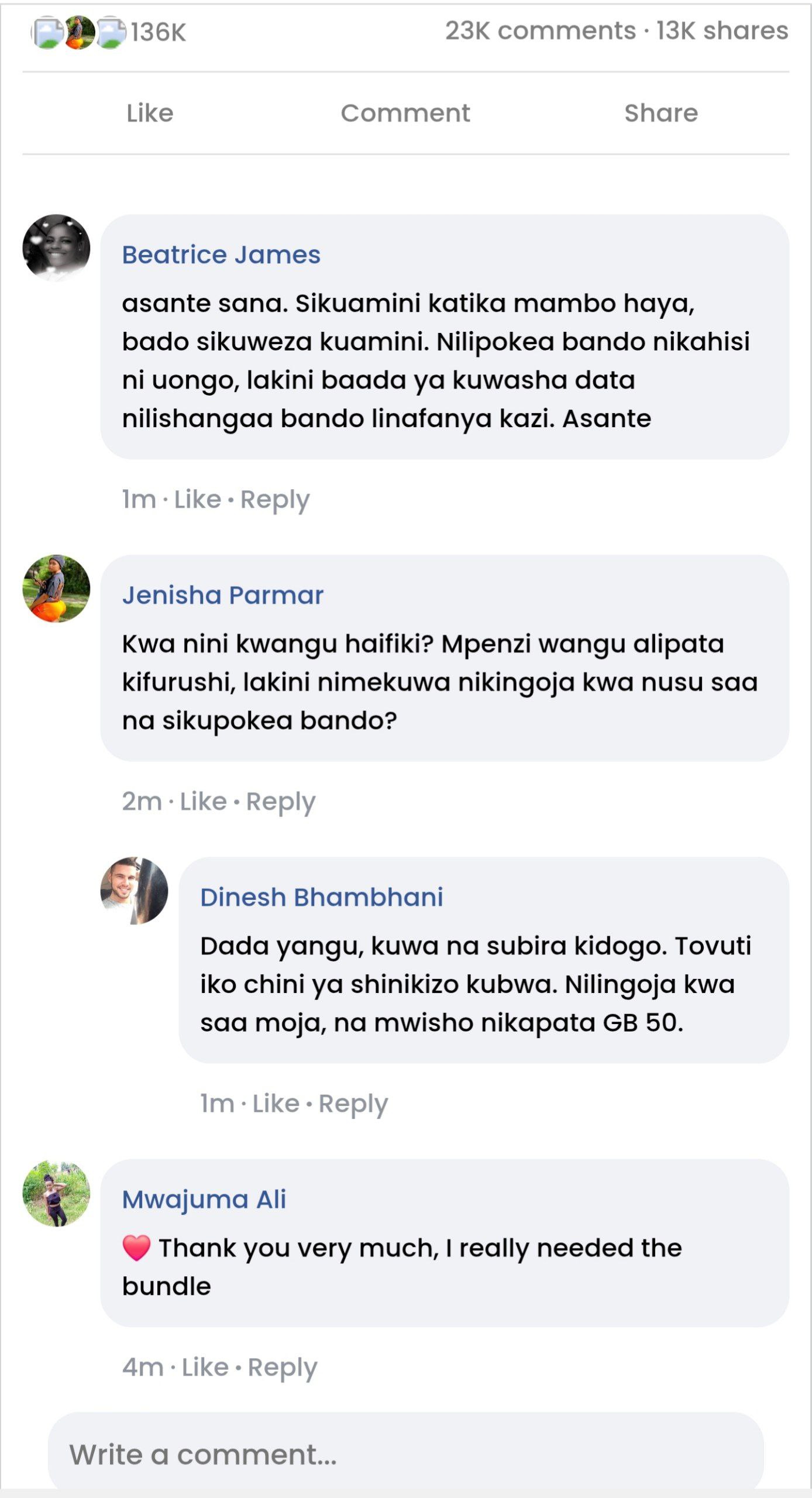Click the reaction icons next to 136K
The image size is (812, 1498).
[x=78, y=32]
